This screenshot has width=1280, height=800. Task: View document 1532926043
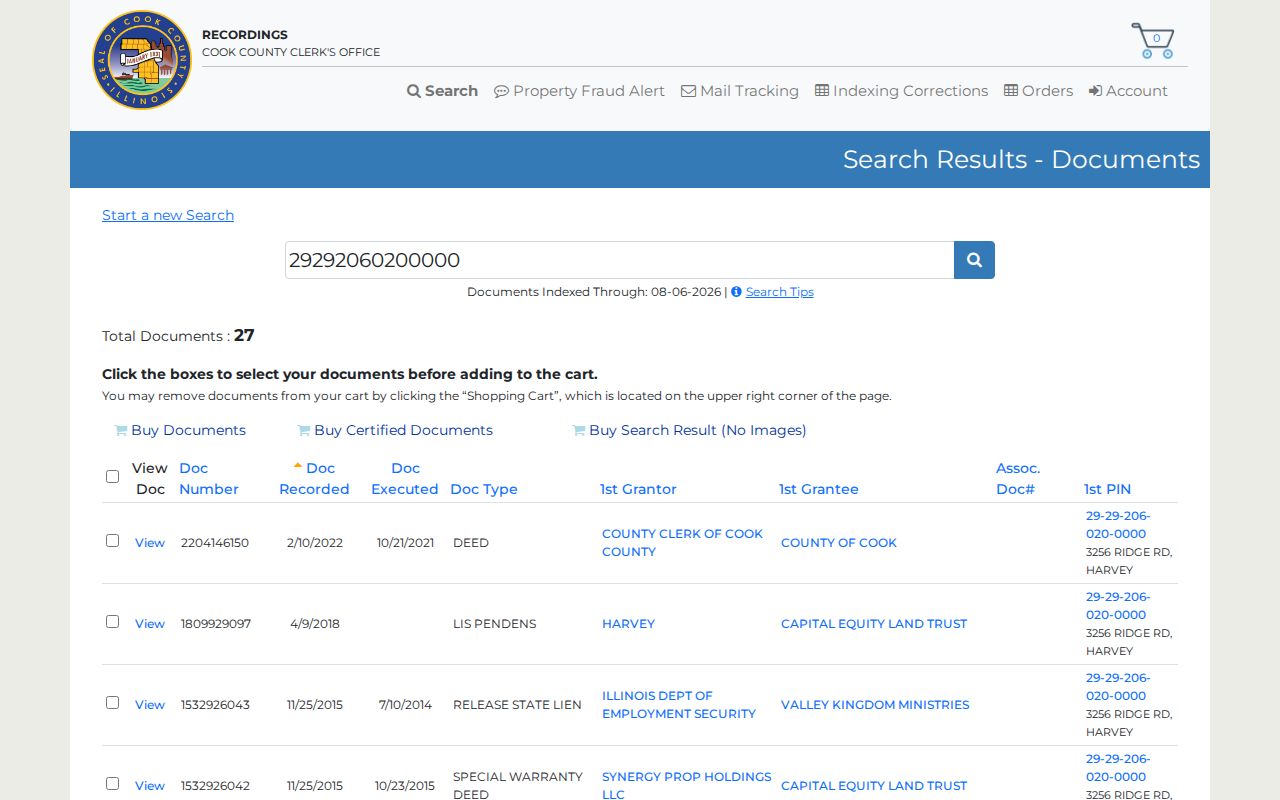coord(150,705)
